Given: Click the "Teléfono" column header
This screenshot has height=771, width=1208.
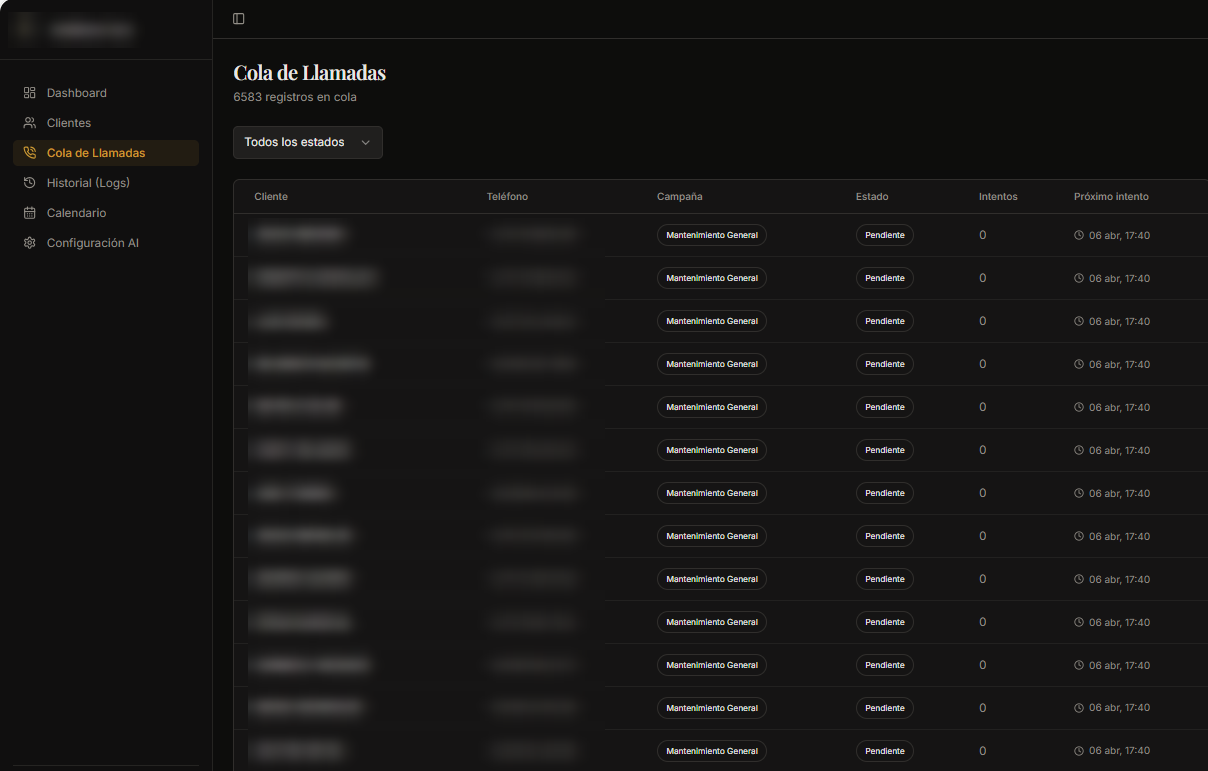Looking at the screenshot, I should (507, 197).
